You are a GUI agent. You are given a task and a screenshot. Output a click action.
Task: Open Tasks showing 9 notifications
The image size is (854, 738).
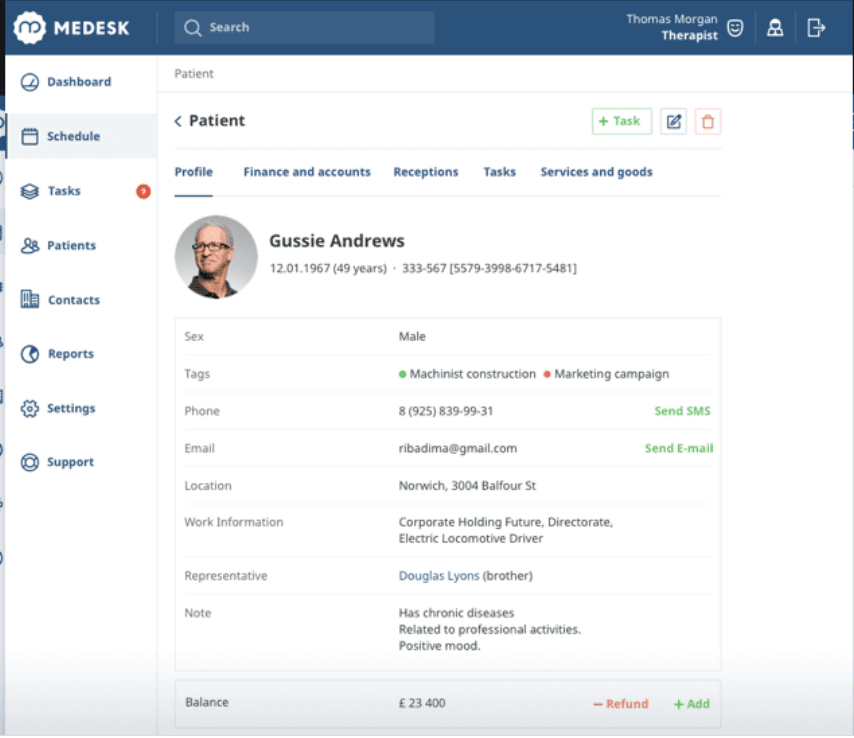point(62,190)
